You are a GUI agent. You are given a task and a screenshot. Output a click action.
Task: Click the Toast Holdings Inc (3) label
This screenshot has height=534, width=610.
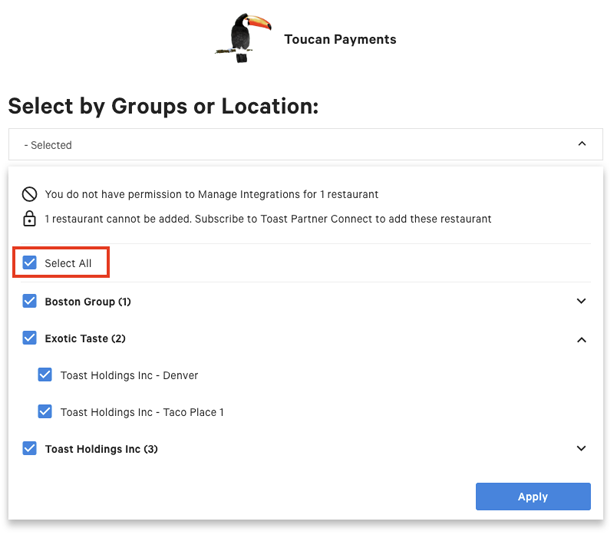[x=101, y=449]
